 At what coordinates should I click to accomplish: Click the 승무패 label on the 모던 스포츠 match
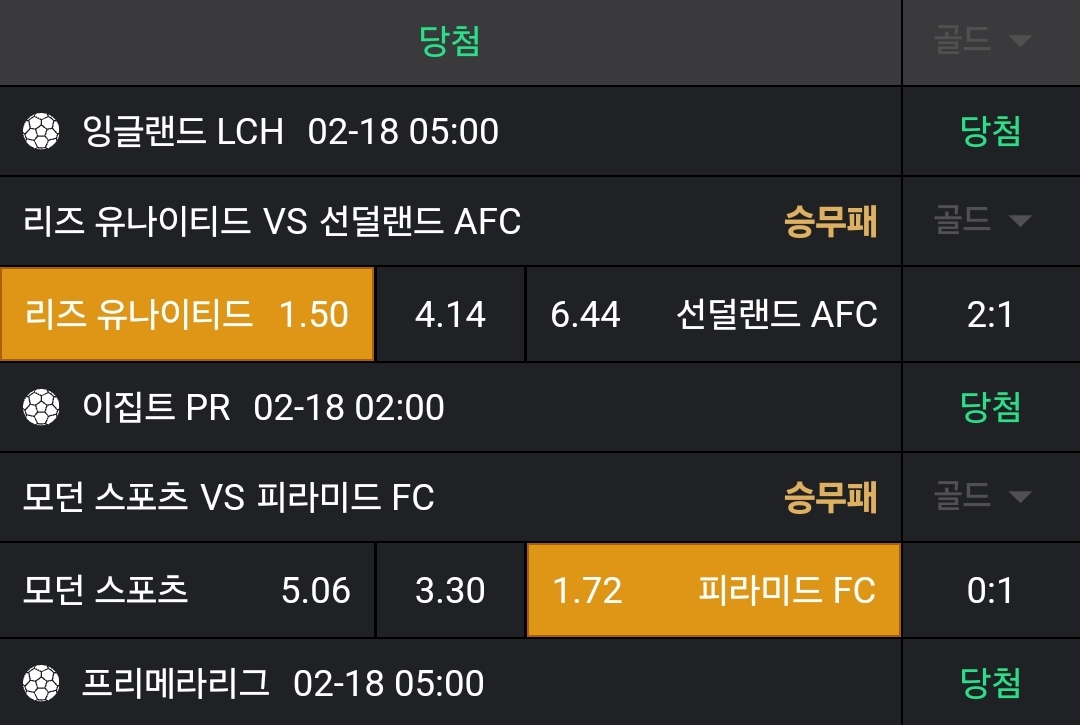coord(830,496)
